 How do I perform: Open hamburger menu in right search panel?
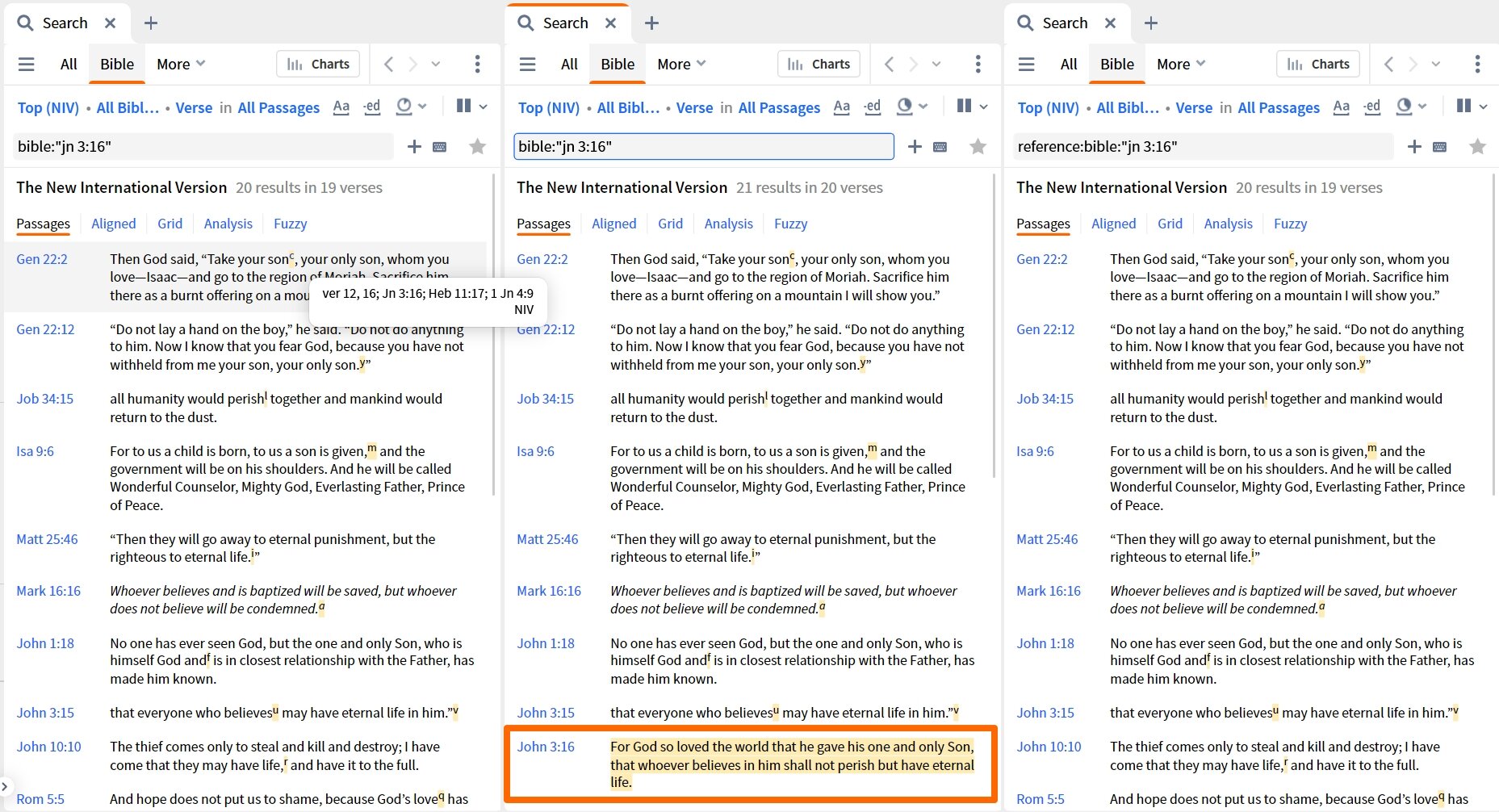[1027, 64]
